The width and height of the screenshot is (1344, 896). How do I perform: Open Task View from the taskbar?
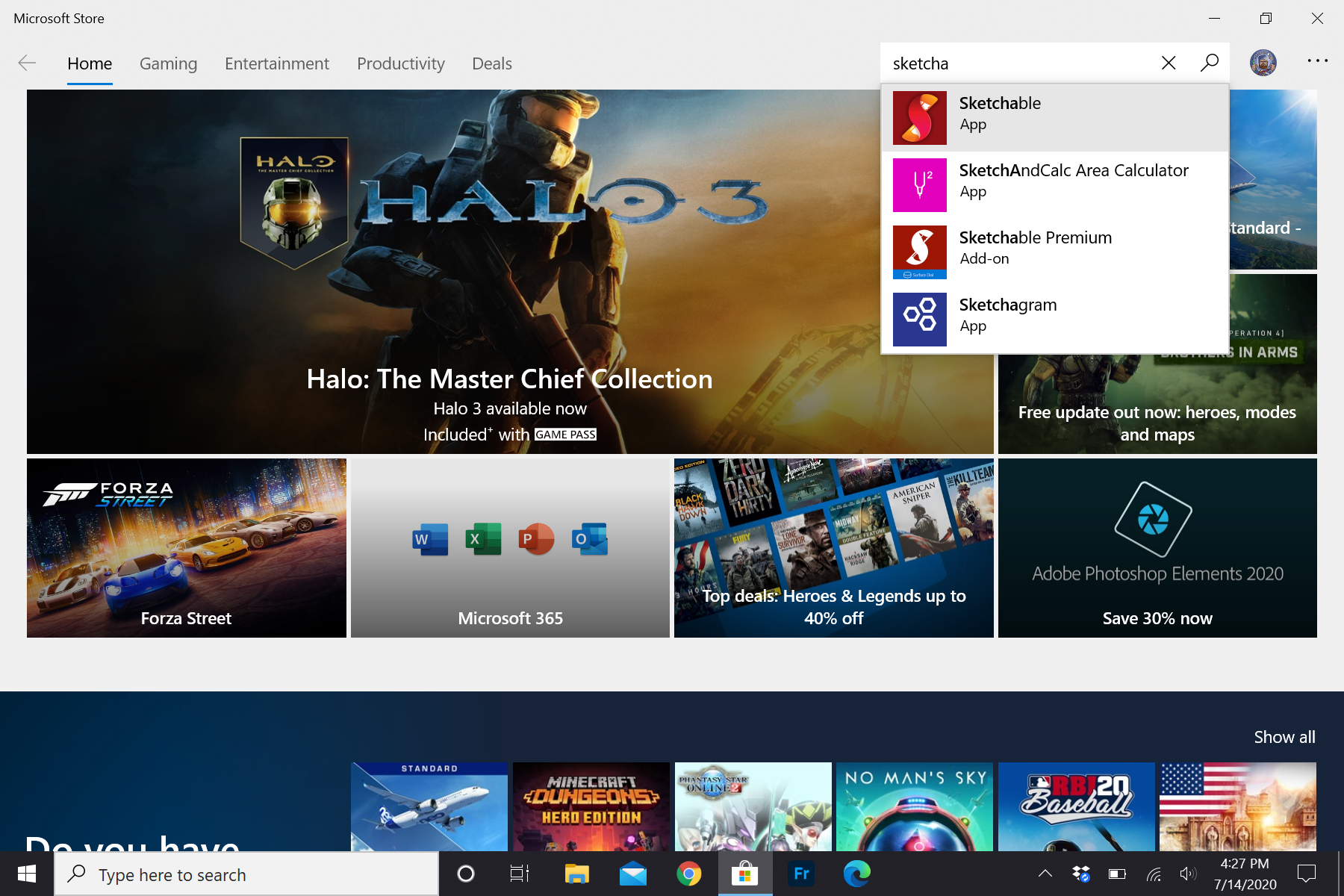pyautogui.click(x=520, y=874)
